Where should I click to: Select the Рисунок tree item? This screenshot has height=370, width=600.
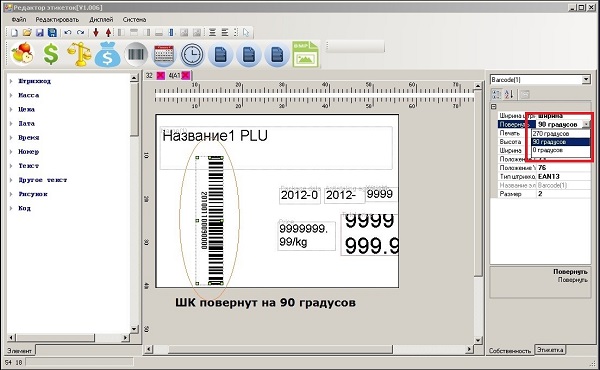[x=33, y=194]
